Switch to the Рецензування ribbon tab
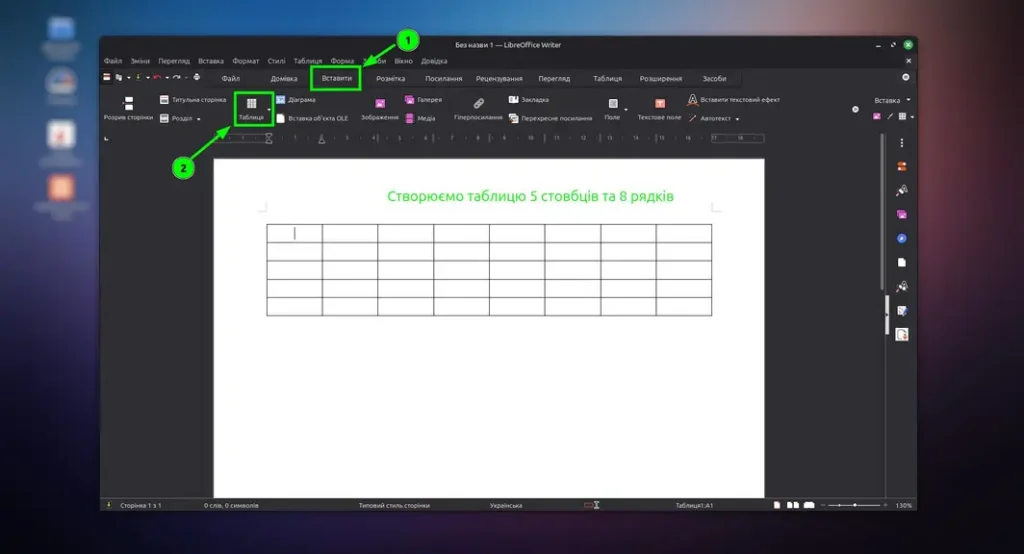Image resolution: width=1024 pixels, height=554 pixels. pos(499,78)
